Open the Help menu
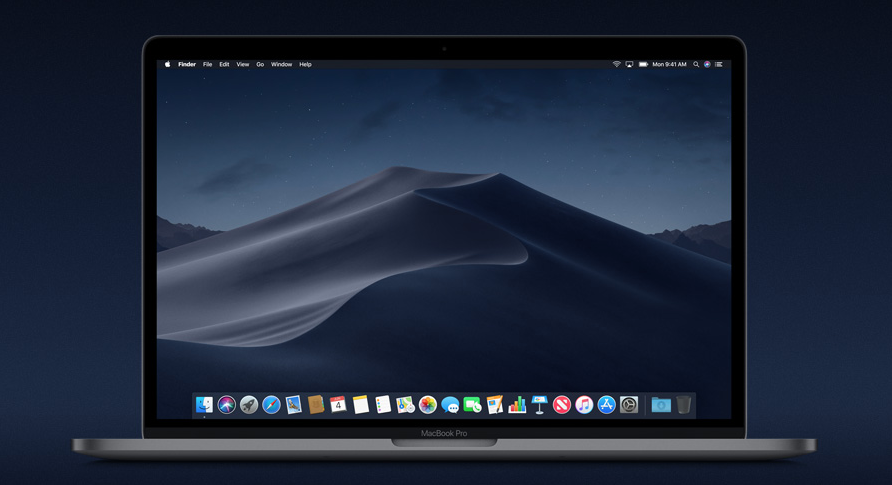Viewport: 892px width, 485px height. [x=305, y=64]
